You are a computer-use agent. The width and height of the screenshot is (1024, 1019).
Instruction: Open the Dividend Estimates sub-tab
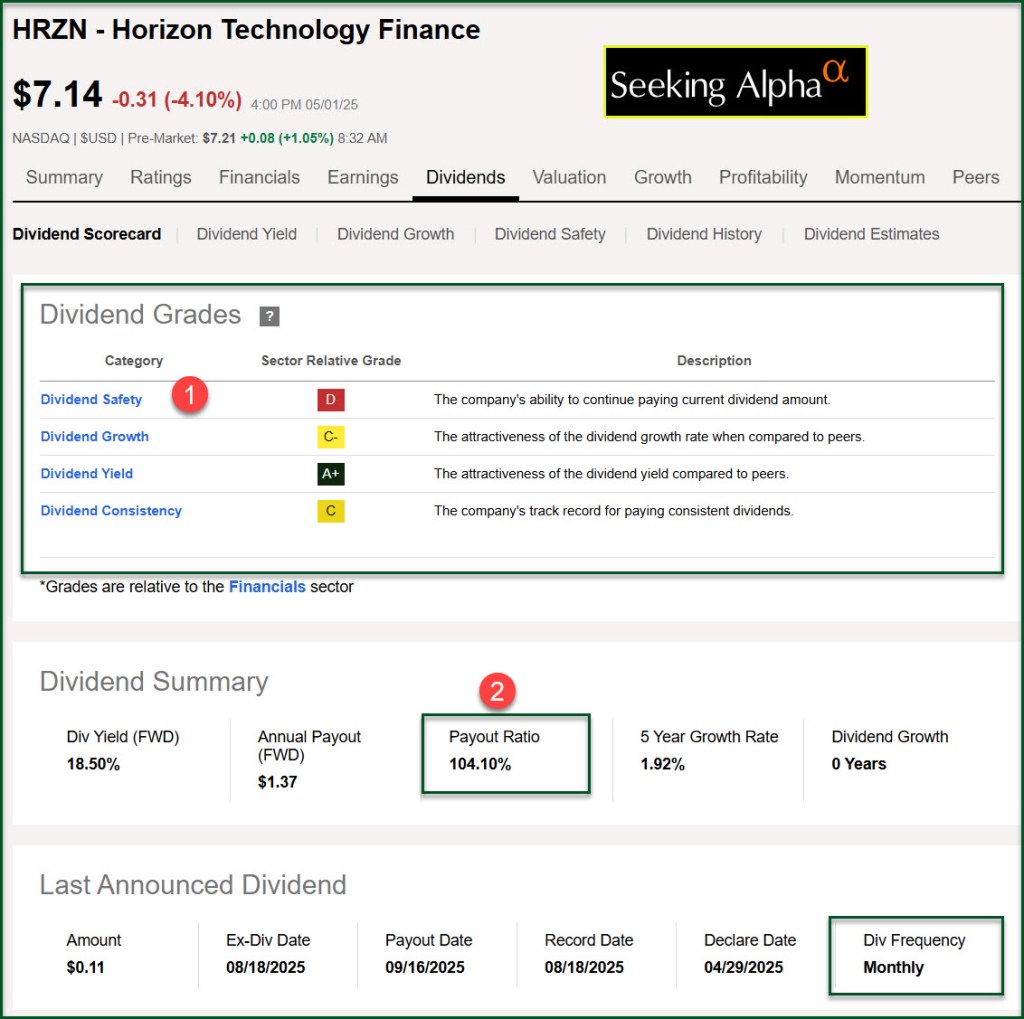click(x=871, y=234)
